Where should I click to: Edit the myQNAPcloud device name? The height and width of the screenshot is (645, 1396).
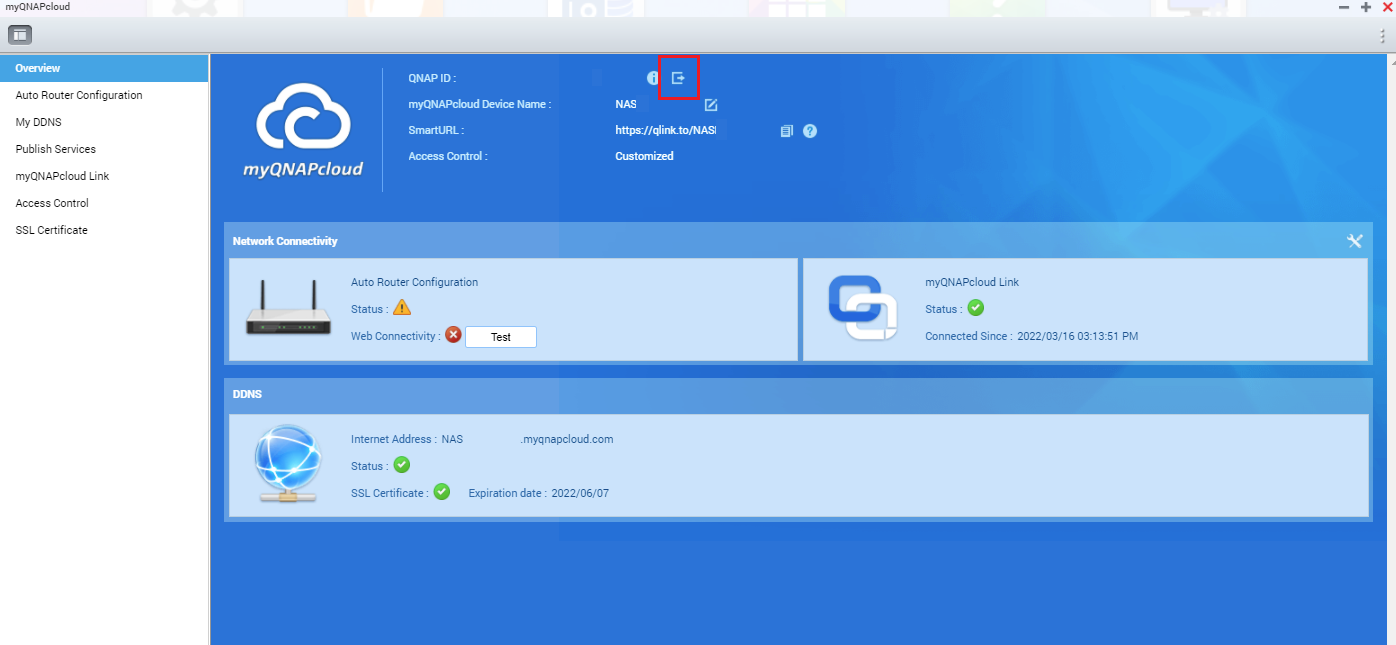(711, 105)
